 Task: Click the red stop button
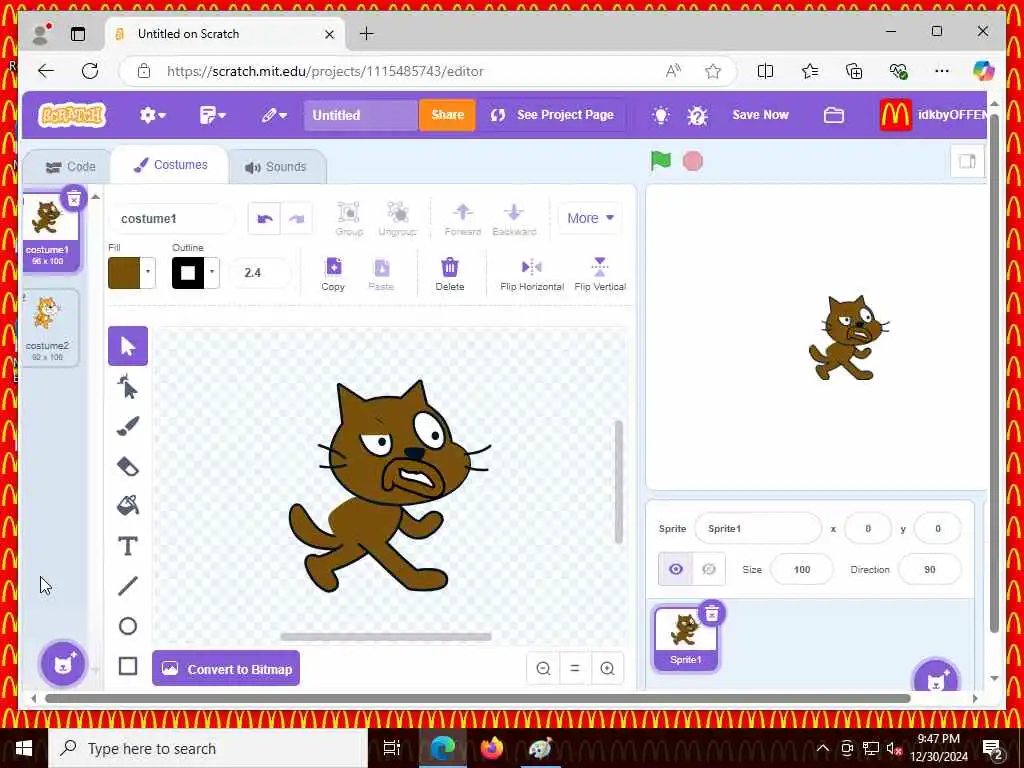(x=693, y=161)
